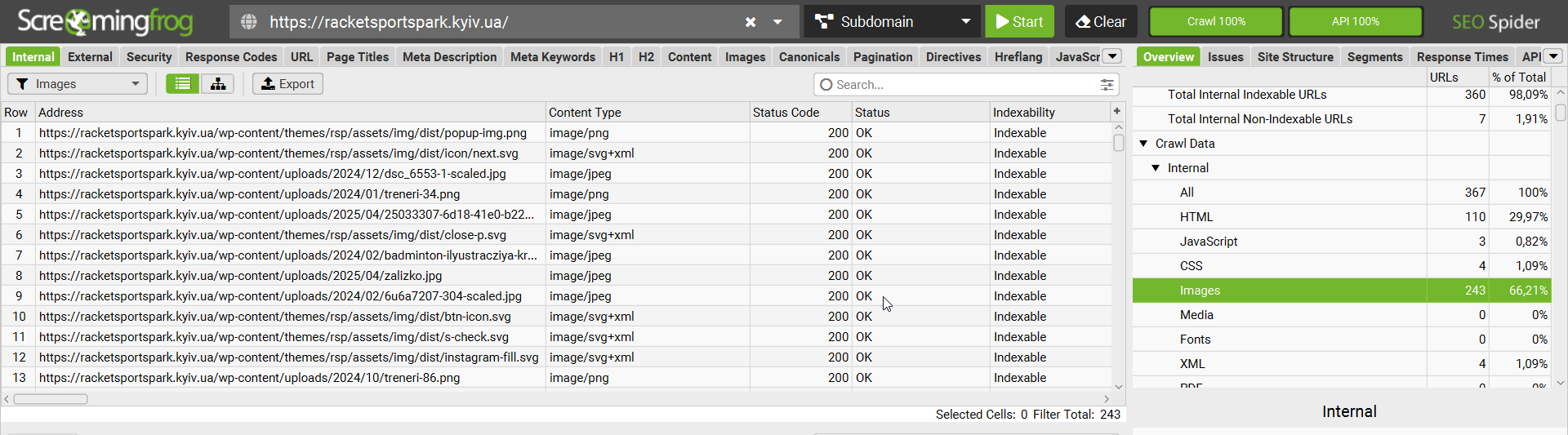Switch to the Issues tab
This screenshot has width=1568, height=435.
[1225, 57]
